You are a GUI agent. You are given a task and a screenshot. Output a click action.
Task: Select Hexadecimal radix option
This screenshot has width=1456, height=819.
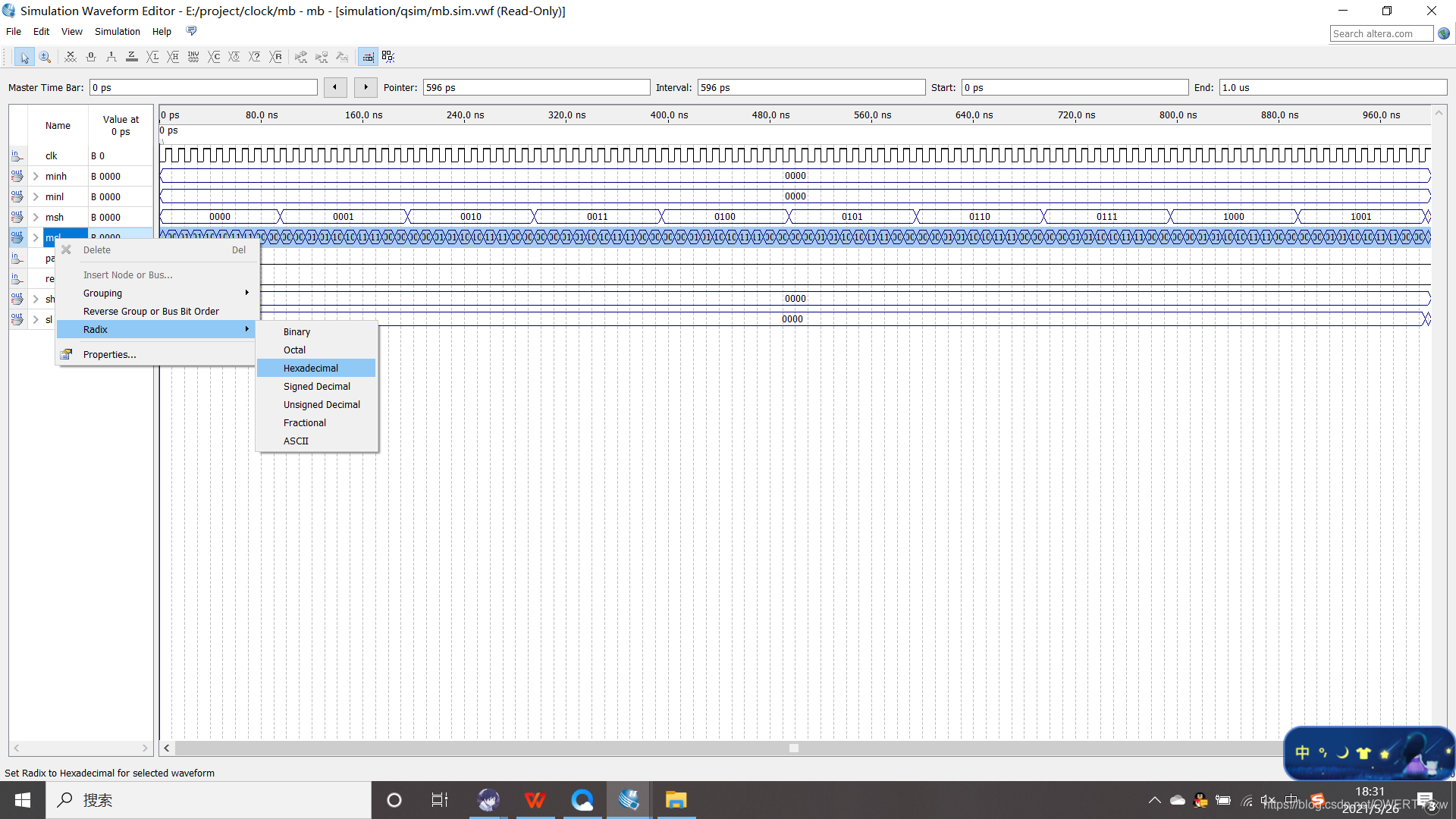pyautogui.click(x=317, y=369)
